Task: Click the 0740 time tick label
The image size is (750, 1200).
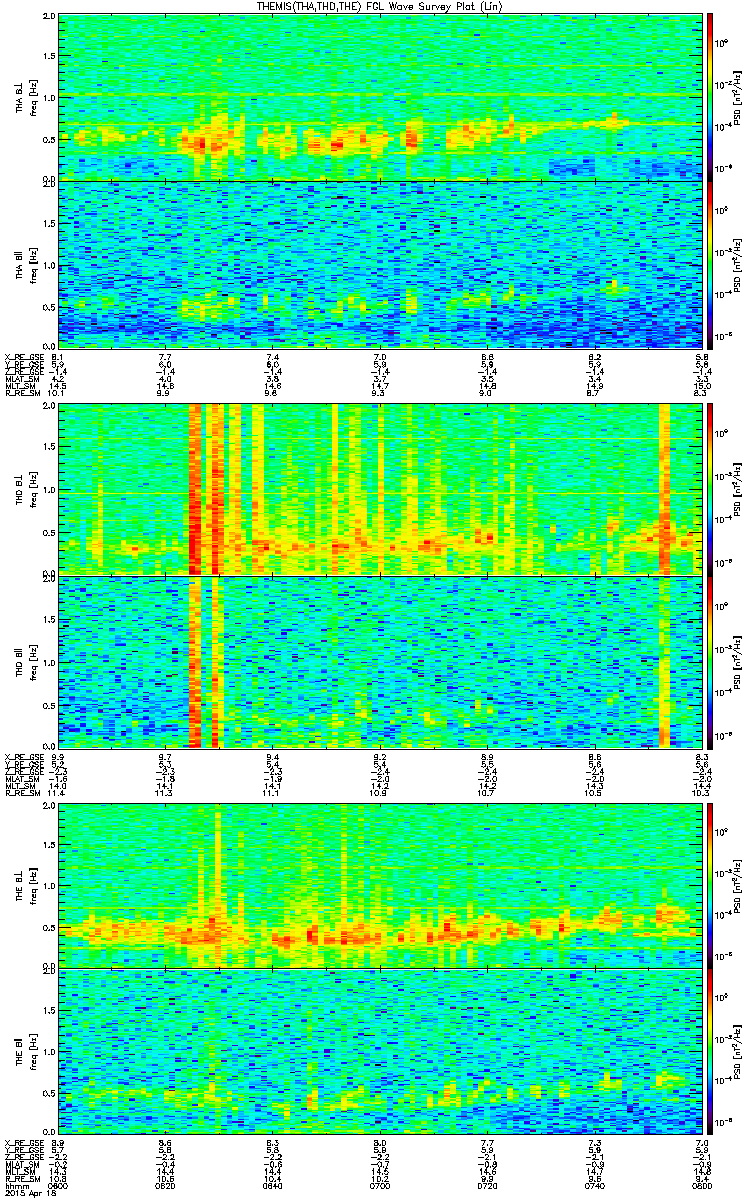Action: [594, 1186]
